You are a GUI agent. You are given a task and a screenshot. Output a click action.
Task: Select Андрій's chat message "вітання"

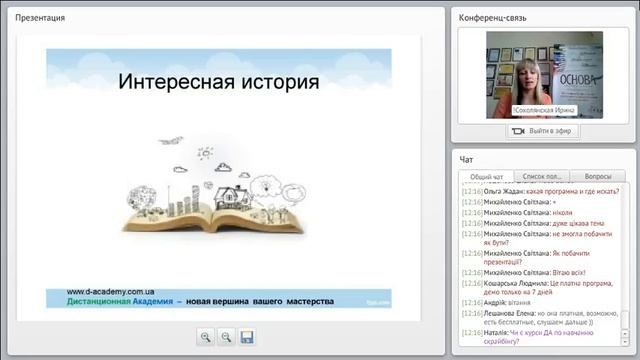point(496,303)
